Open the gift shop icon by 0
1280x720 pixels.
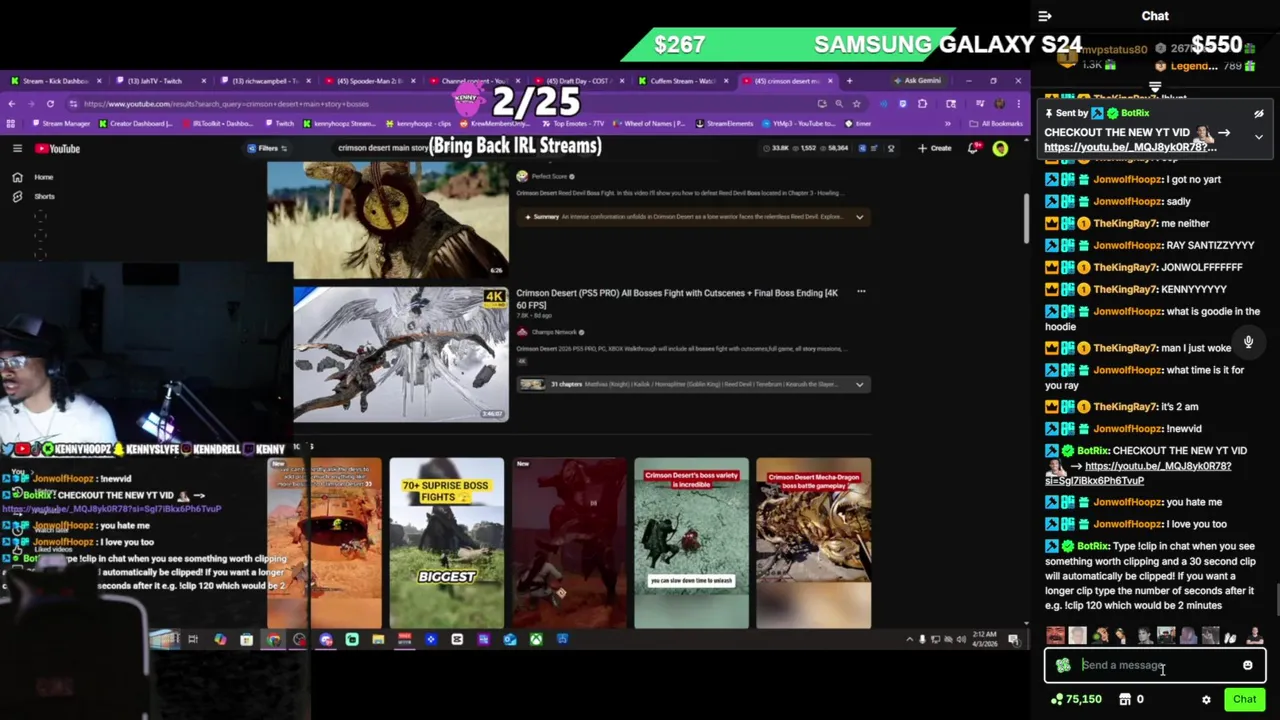point(1125,700)
